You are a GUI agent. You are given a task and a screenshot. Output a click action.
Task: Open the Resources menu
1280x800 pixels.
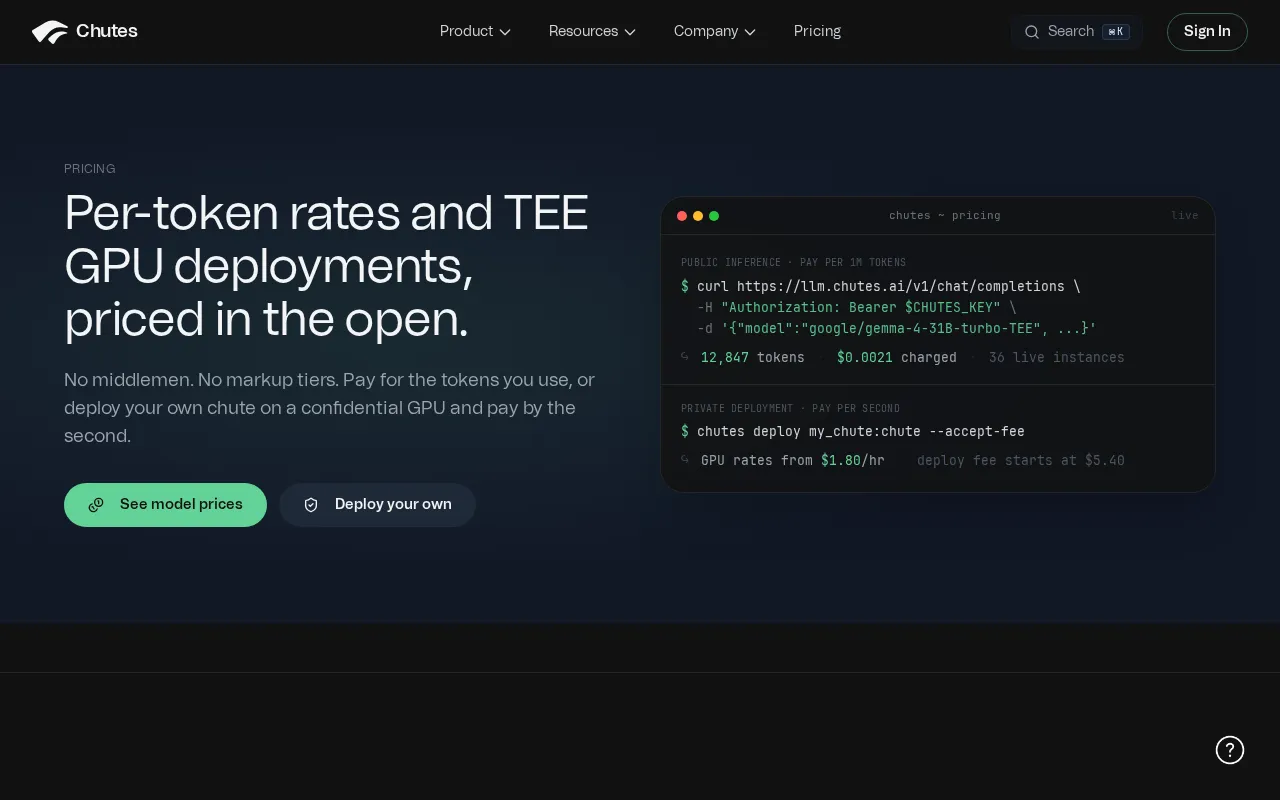tap(593, 31)
